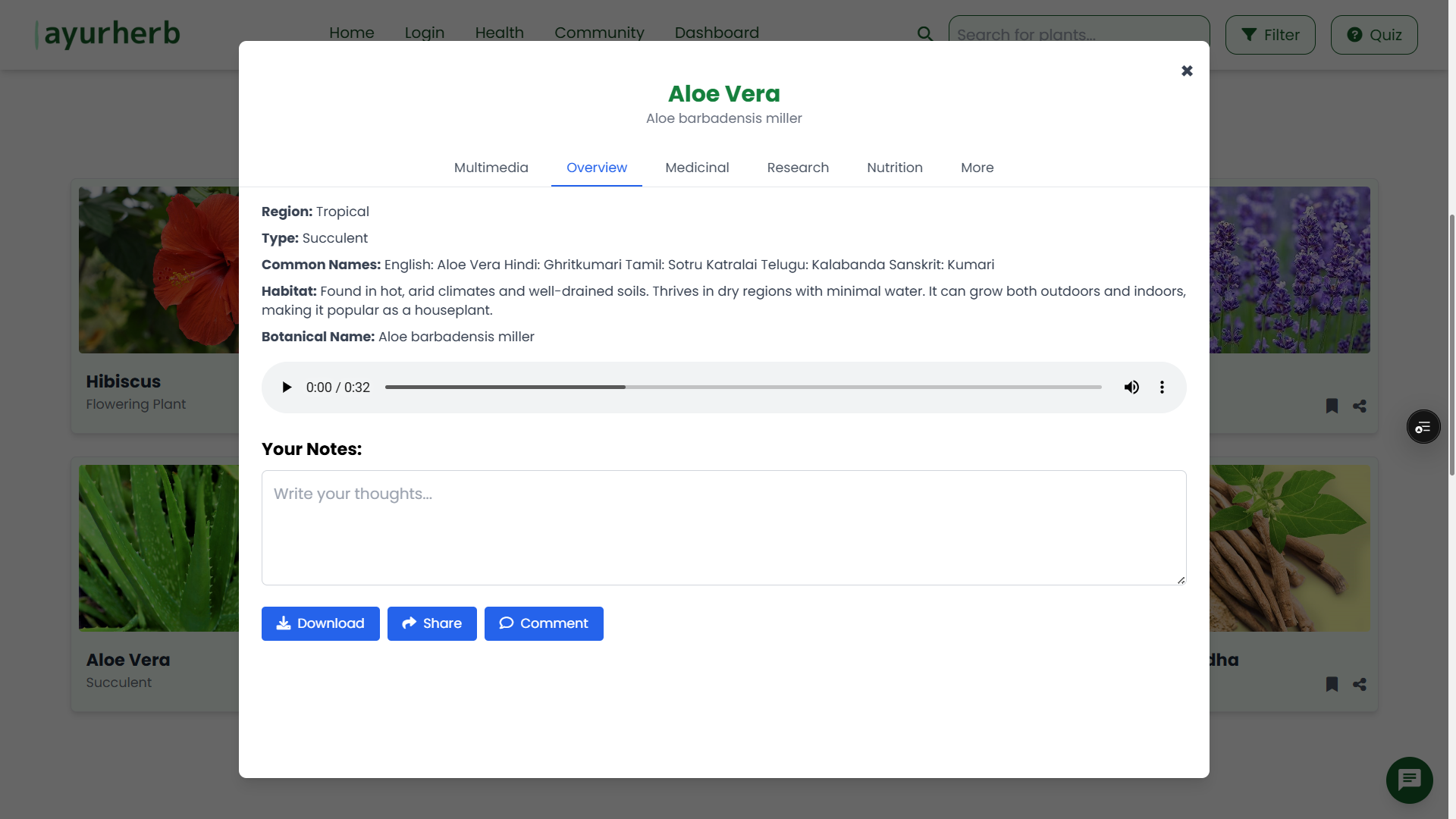The image size is (1456, 819).
Task: Play the Aloe Vera audio clip
Action: (287, 387)
